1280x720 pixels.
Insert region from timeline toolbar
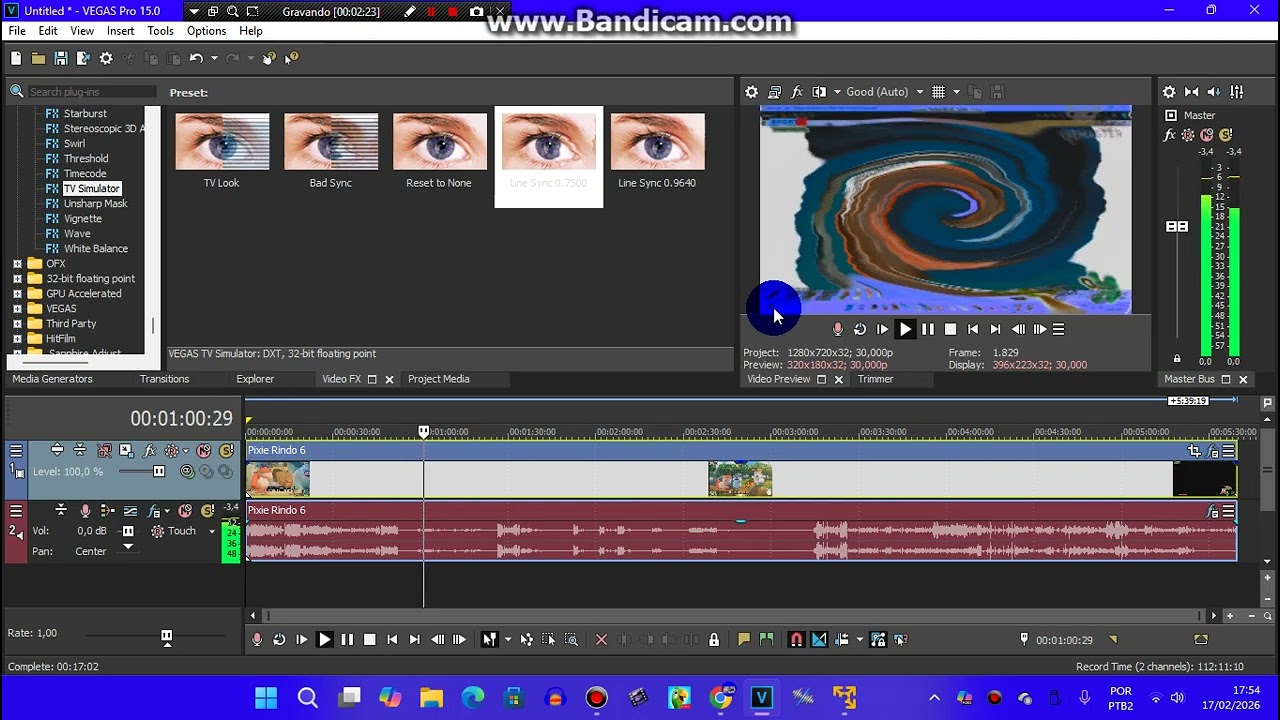click(x=767, y=640)
